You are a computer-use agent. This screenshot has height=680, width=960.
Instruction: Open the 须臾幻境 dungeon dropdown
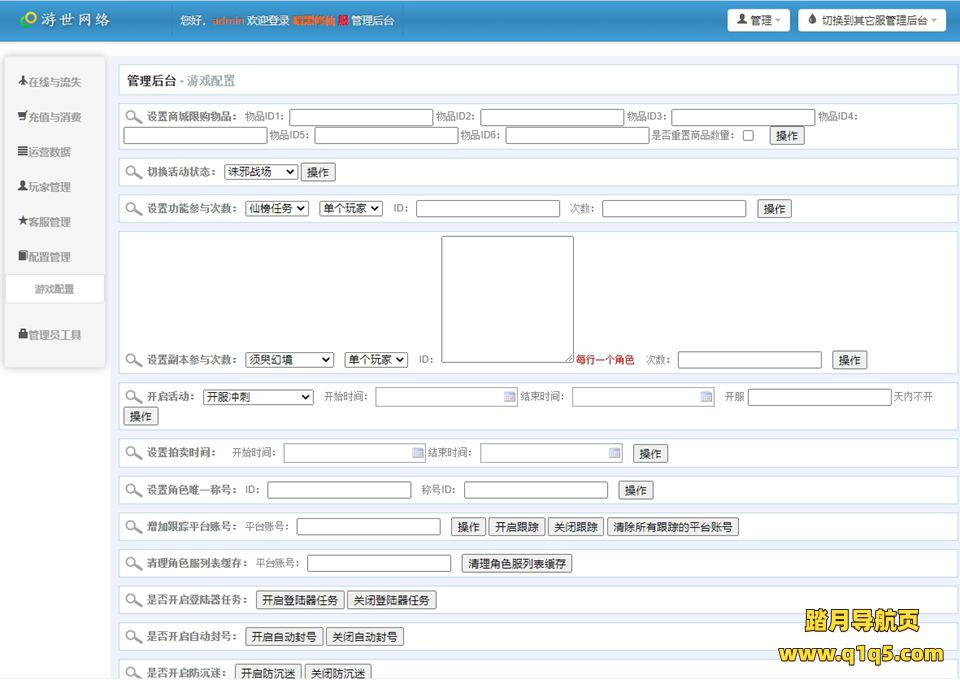pos(289,359)
